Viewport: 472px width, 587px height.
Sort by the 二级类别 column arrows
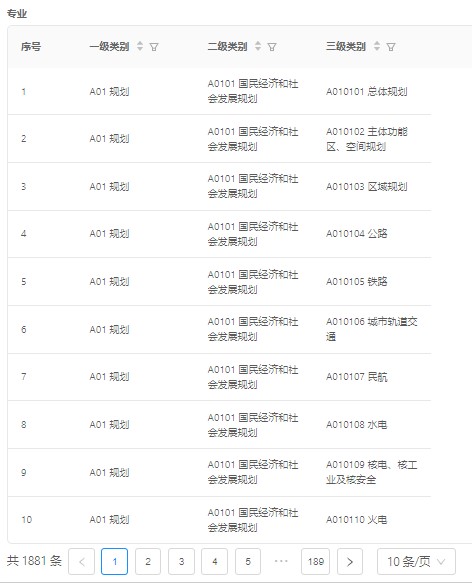coord(258,46)
